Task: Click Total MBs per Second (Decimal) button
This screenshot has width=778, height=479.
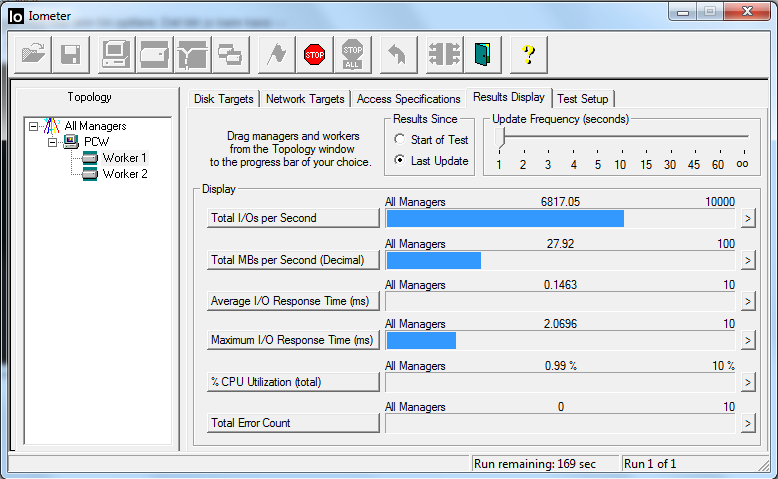Action: point(293,260)
